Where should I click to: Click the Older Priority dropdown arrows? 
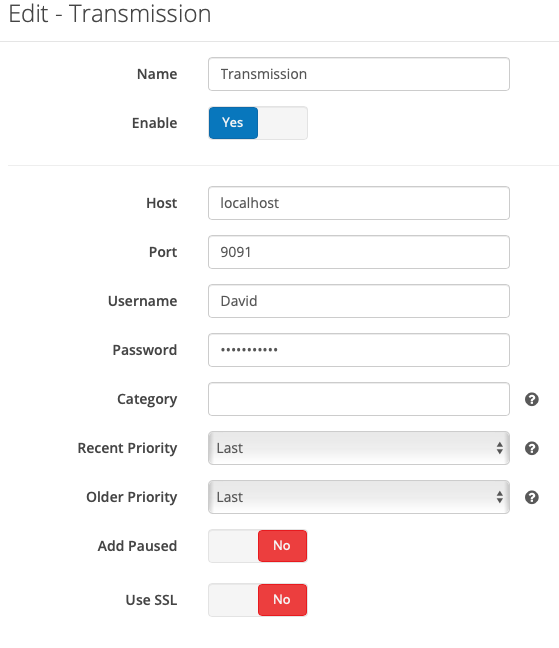[x=500, y=497]
